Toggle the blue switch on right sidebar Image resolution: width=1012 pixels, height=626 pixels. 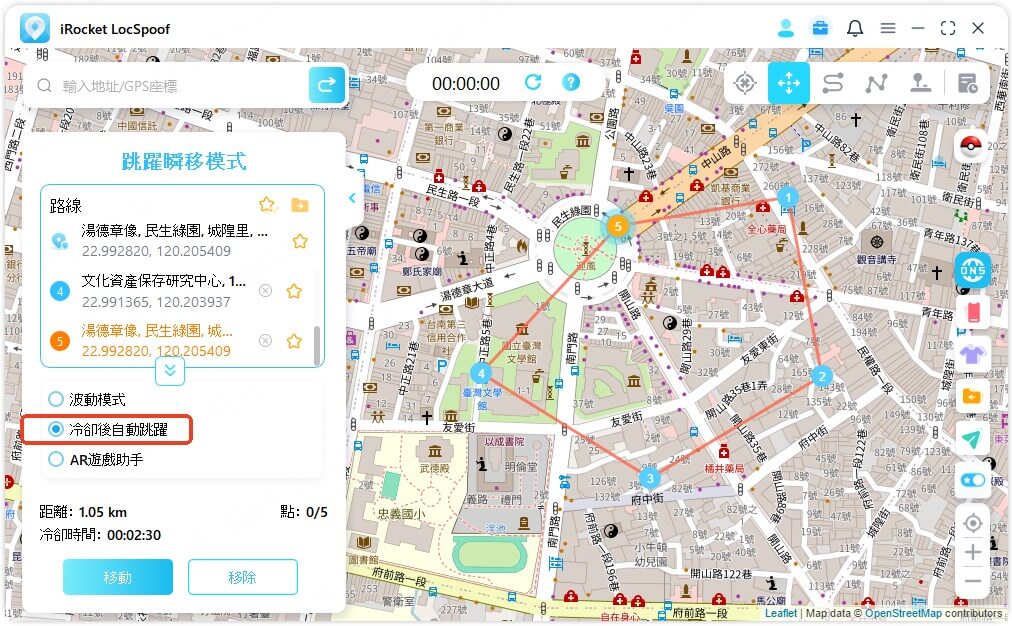(973, 480)
